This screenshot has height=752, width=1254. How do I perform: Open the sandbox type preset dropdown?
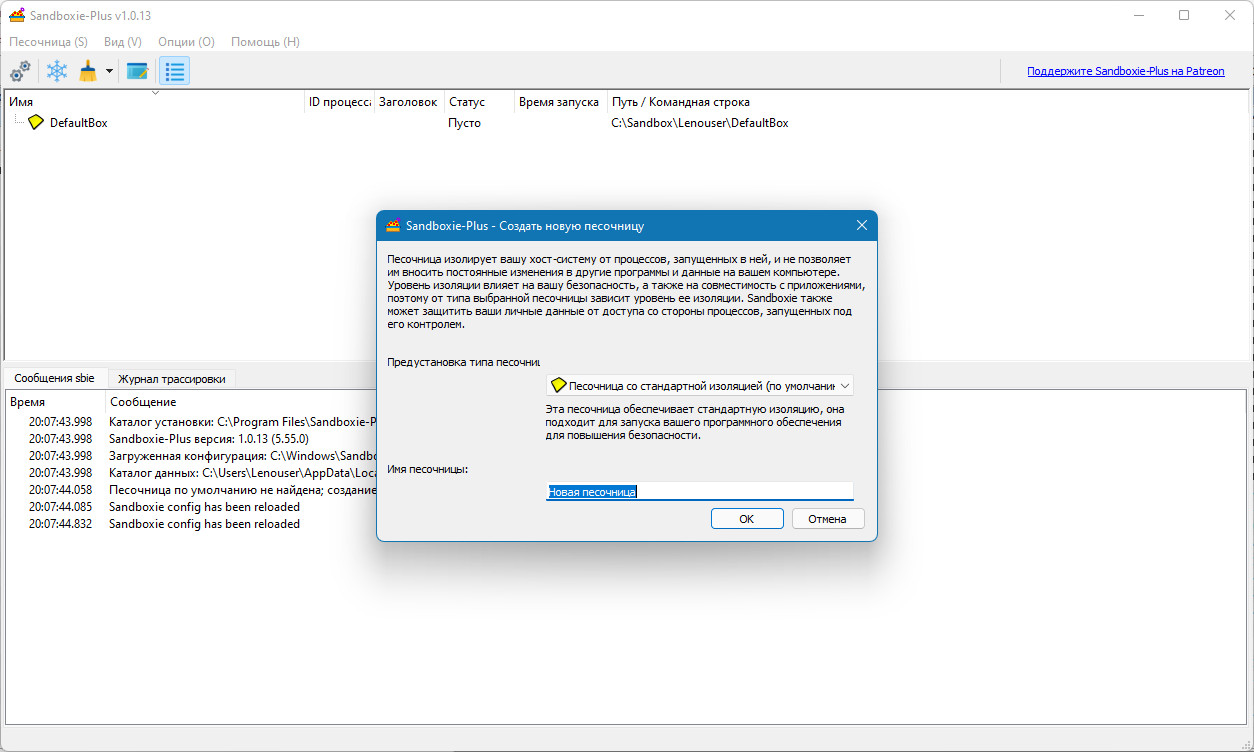(x=700, y=385)
